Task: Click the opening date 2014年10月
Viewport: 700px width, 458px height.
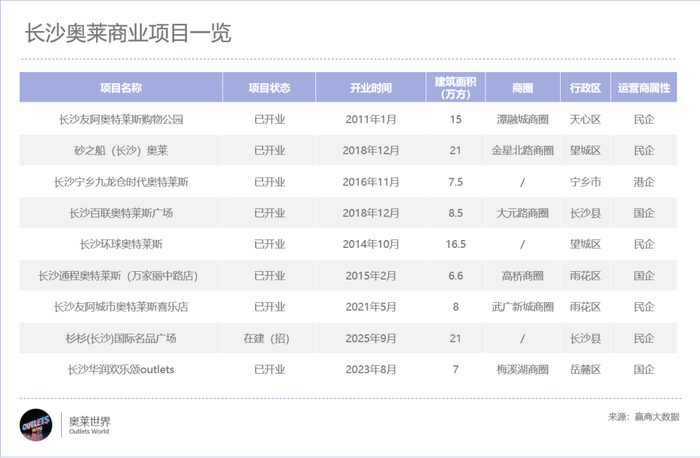Action: [371, 244]
